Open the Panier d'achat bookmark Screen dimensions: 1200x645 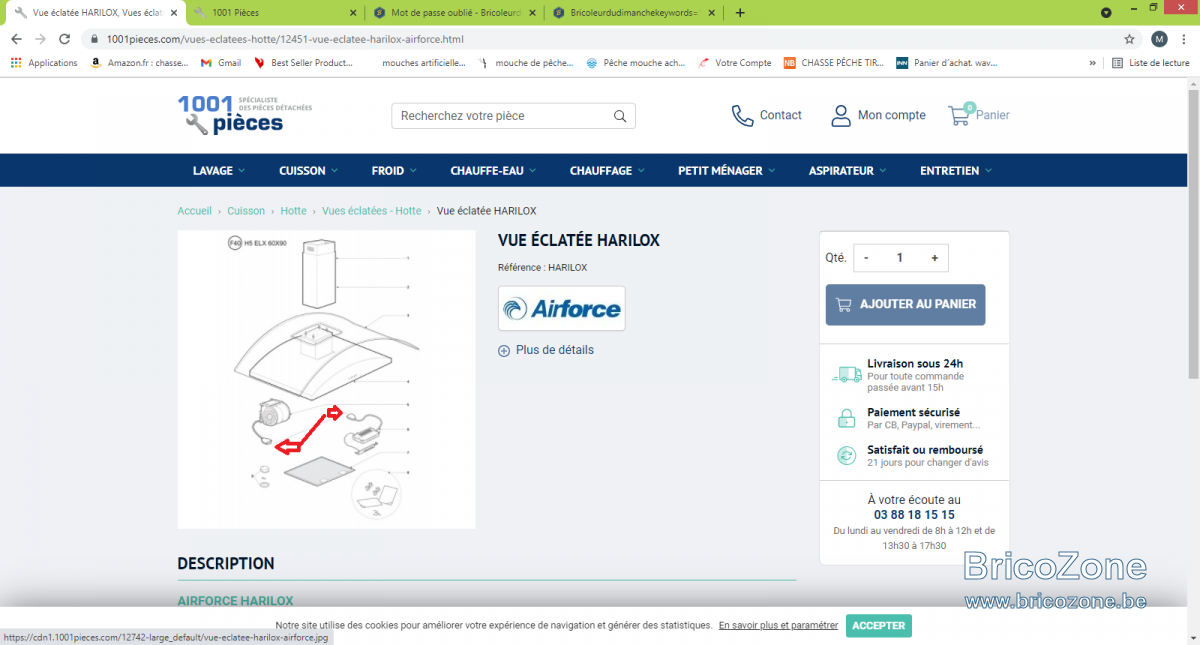tap(947, 62)
